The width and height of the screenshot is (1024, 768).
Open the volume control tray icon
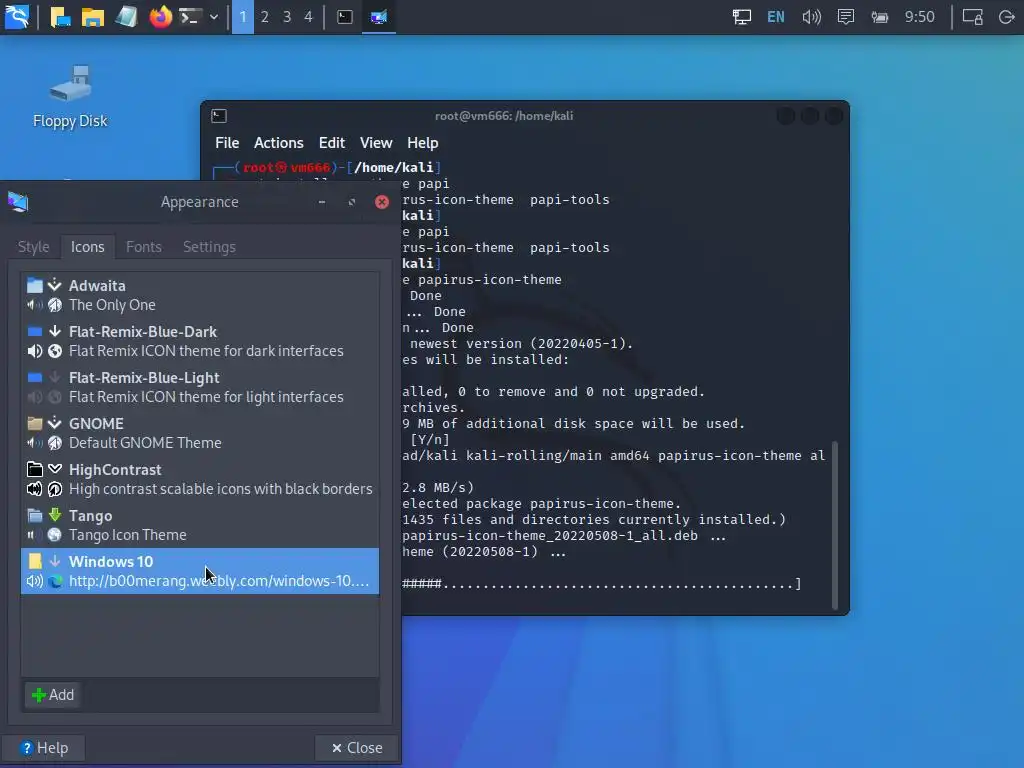click(811, 17)
